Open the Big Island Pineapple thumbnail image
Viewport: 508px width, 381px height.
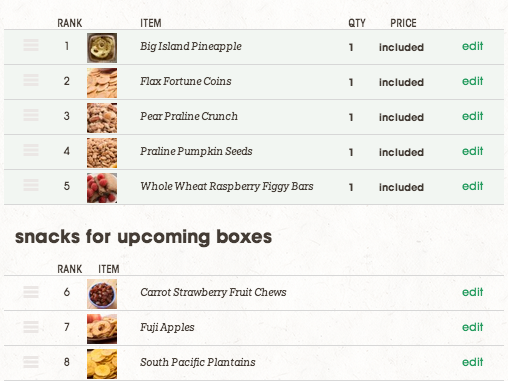[102, 48]
